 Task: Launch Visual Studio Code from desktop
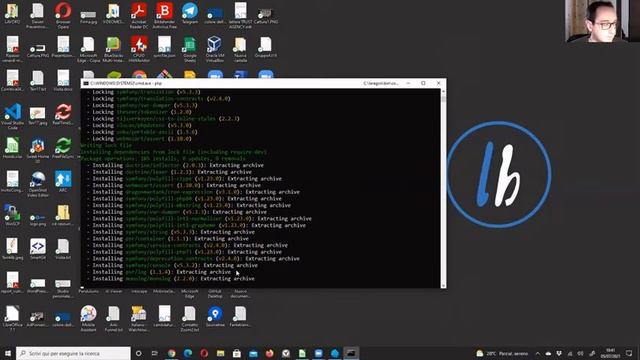[x=12, y=116]
